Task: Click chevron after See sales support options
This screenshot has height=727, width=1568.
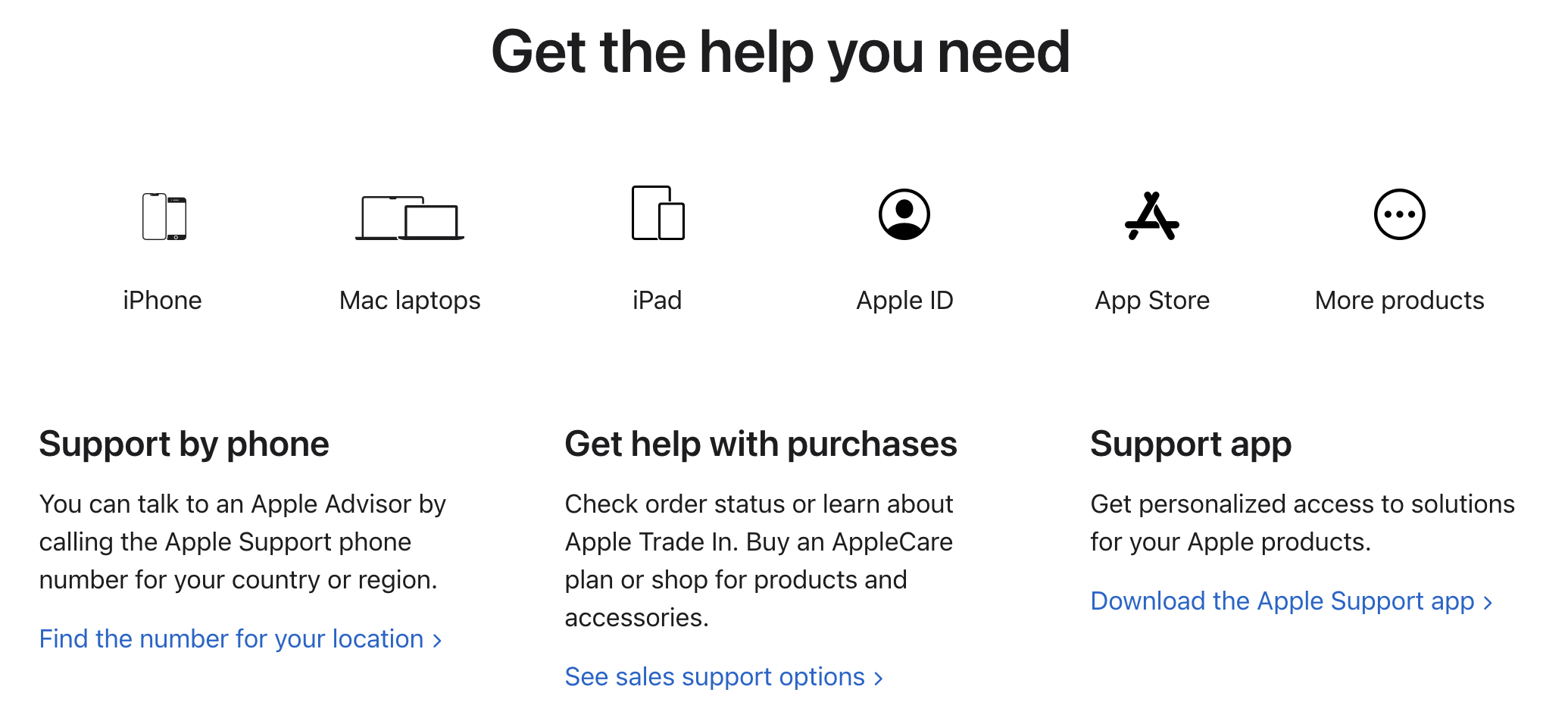Action: 879,679
